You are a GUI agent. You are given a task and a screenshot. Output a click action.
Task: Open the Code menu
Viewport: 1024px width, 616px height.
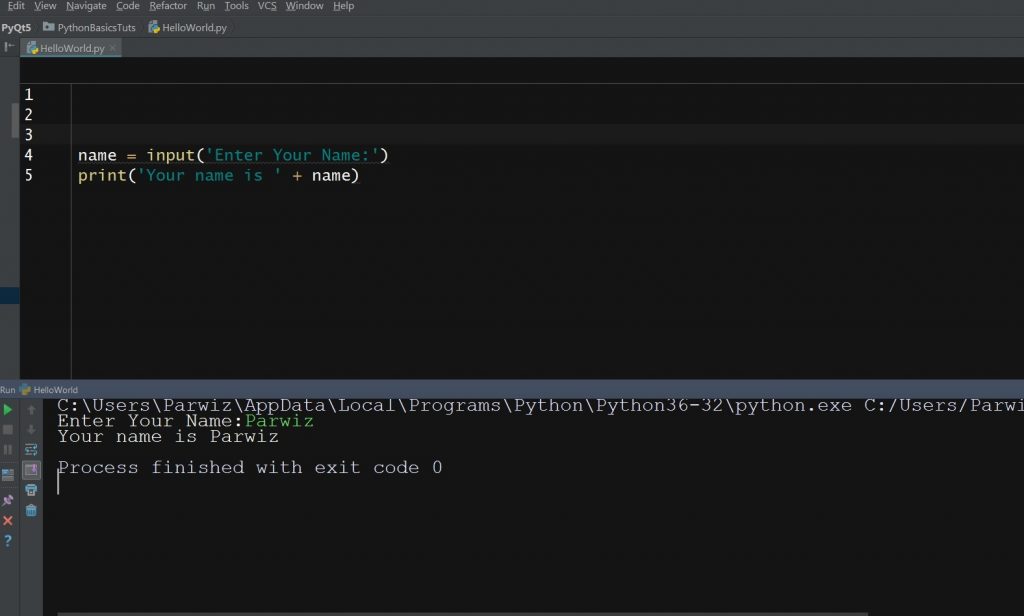tap(128, 6)
